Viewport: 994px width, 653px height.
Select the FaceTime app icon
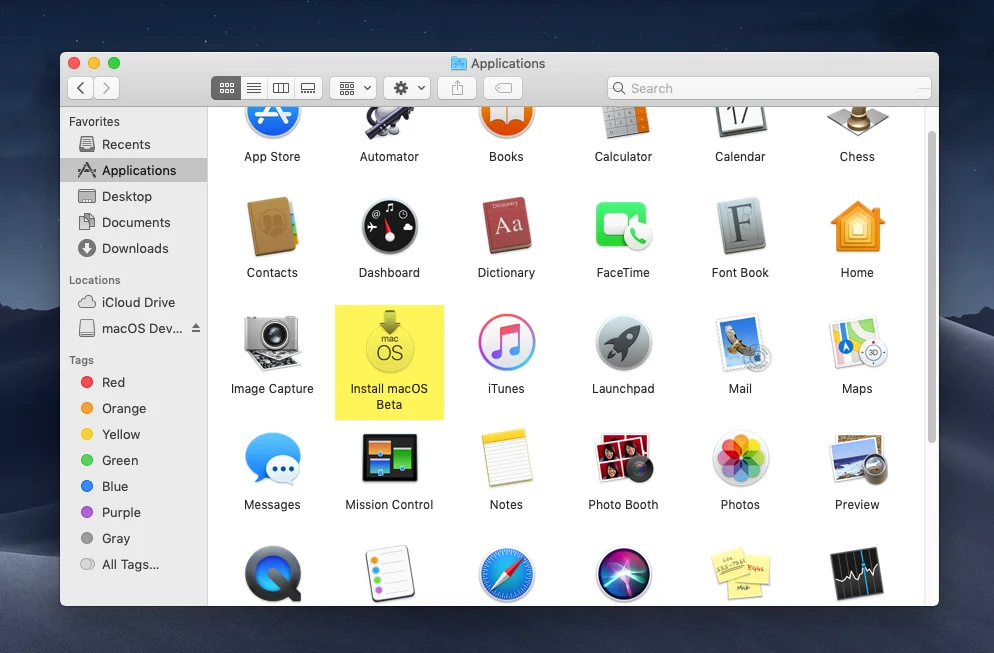coord(623,226)
